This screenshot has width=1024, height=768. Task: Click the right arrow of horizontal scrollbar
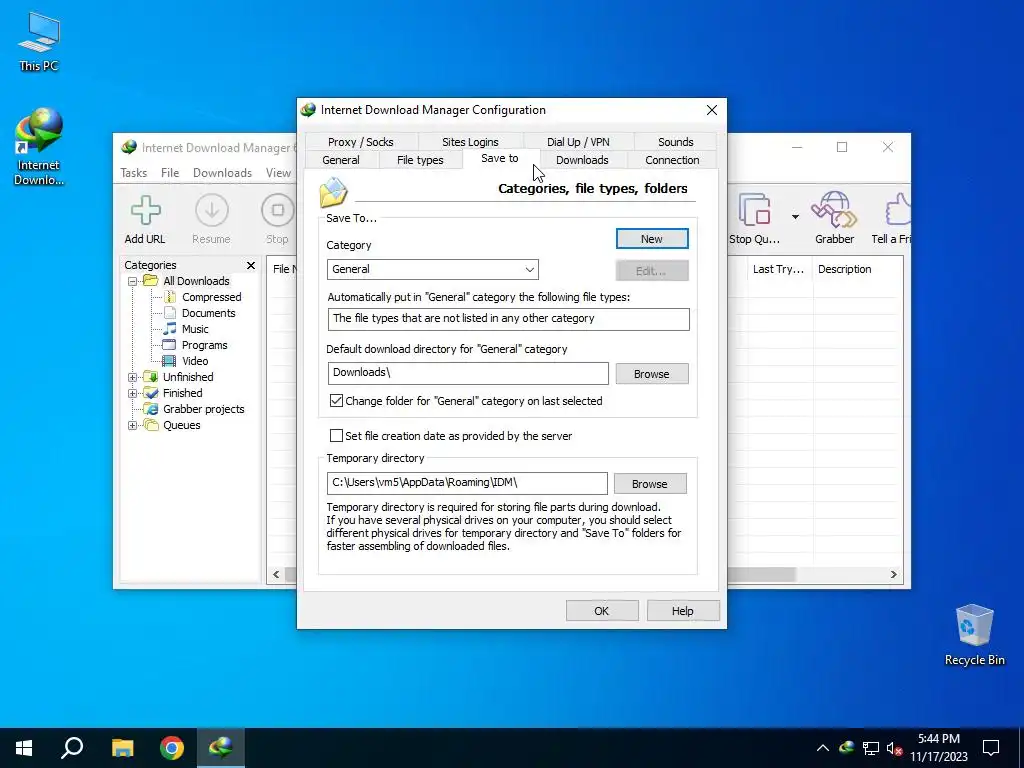[x=893, y=575]
